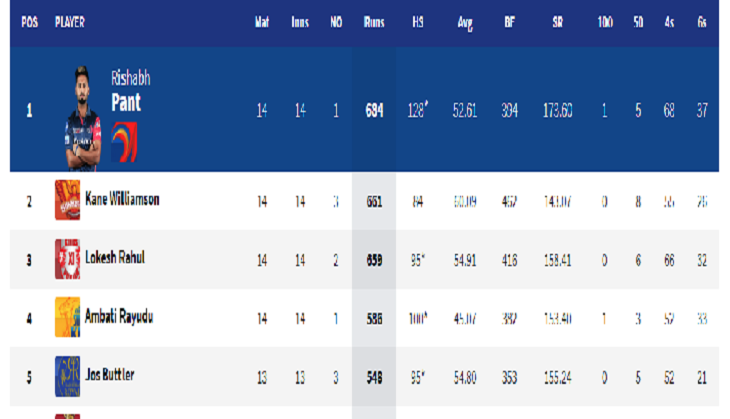
Task: Click the 6s column header
Action: [x=702, y=22]
